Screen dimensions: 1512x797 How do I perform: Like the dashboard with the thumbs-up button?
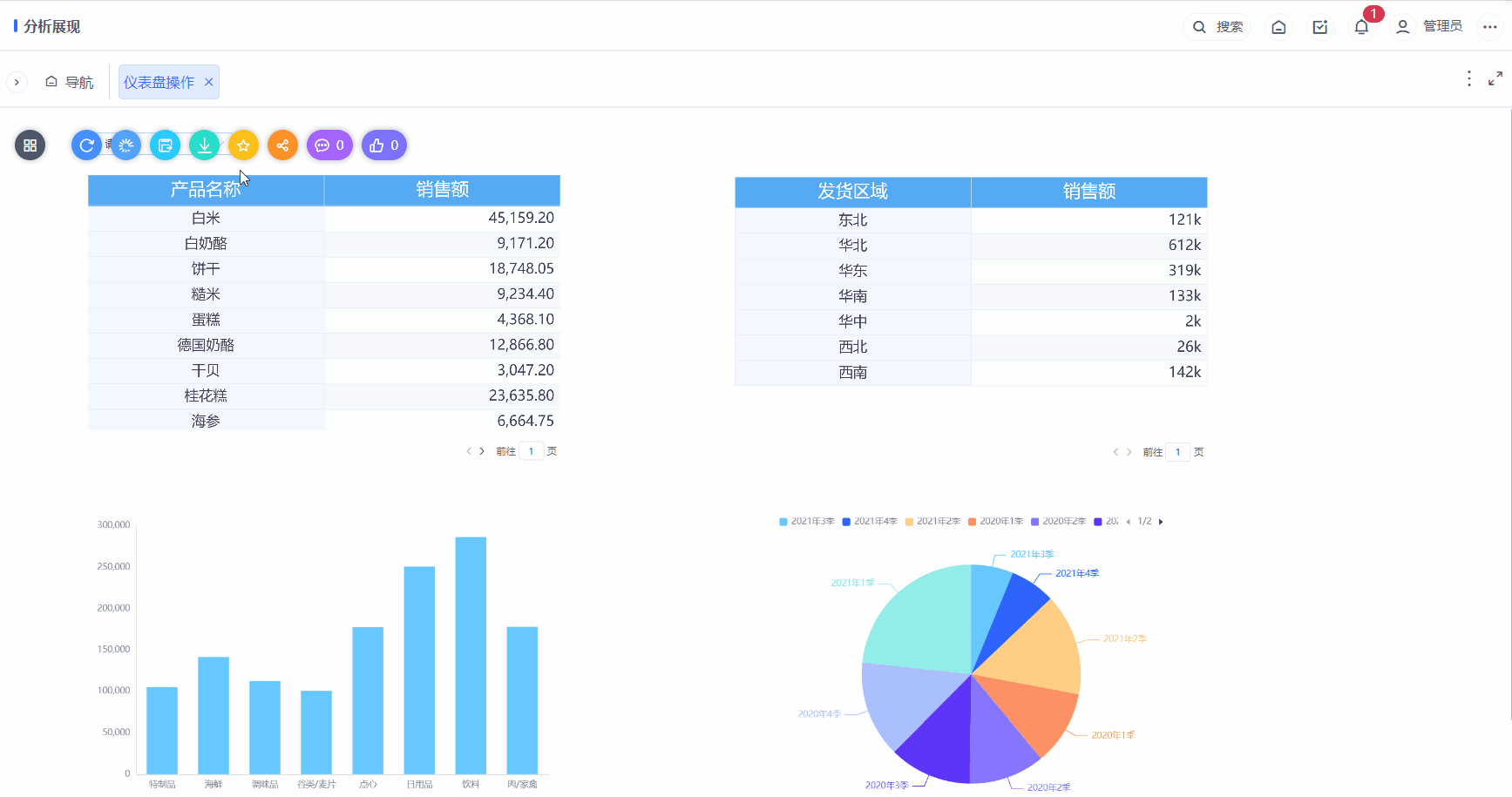384,145
